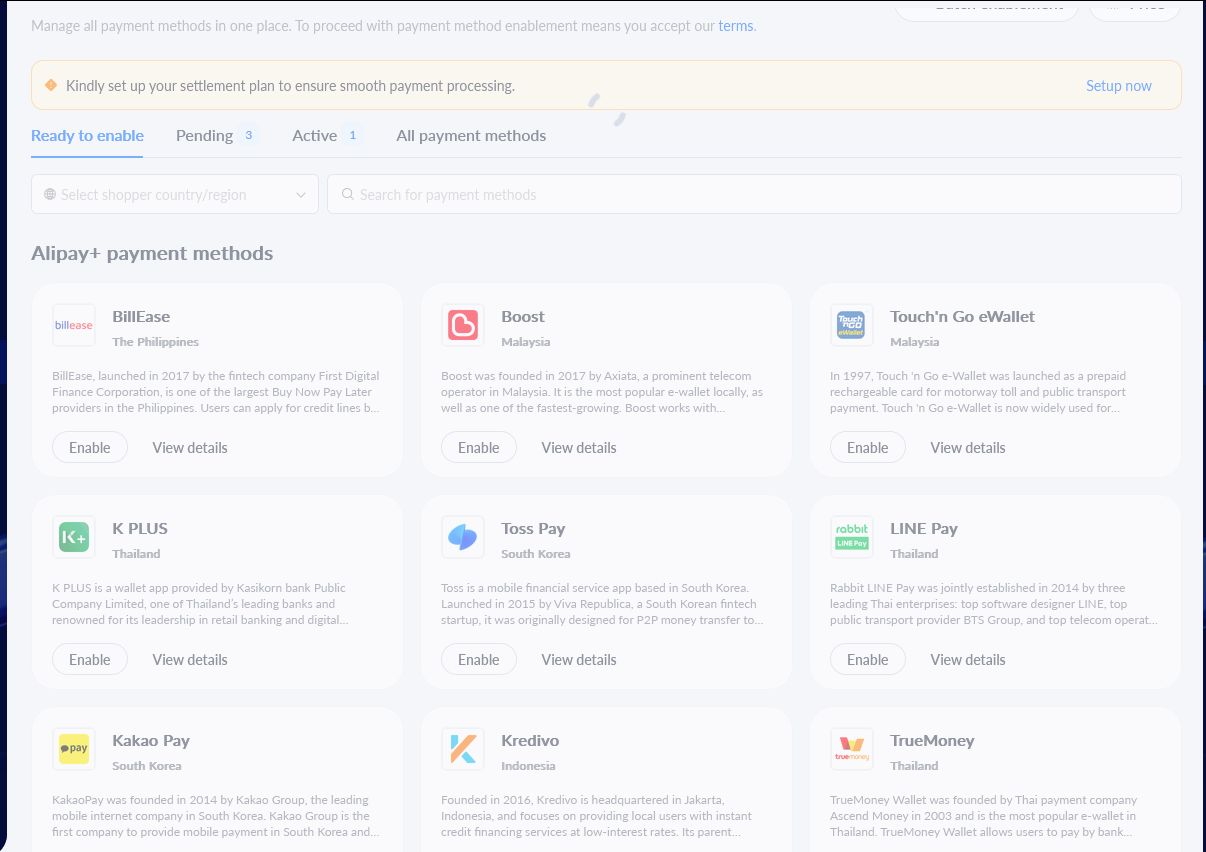Click the Toss Pay blue logo

(x=463, y=537)
